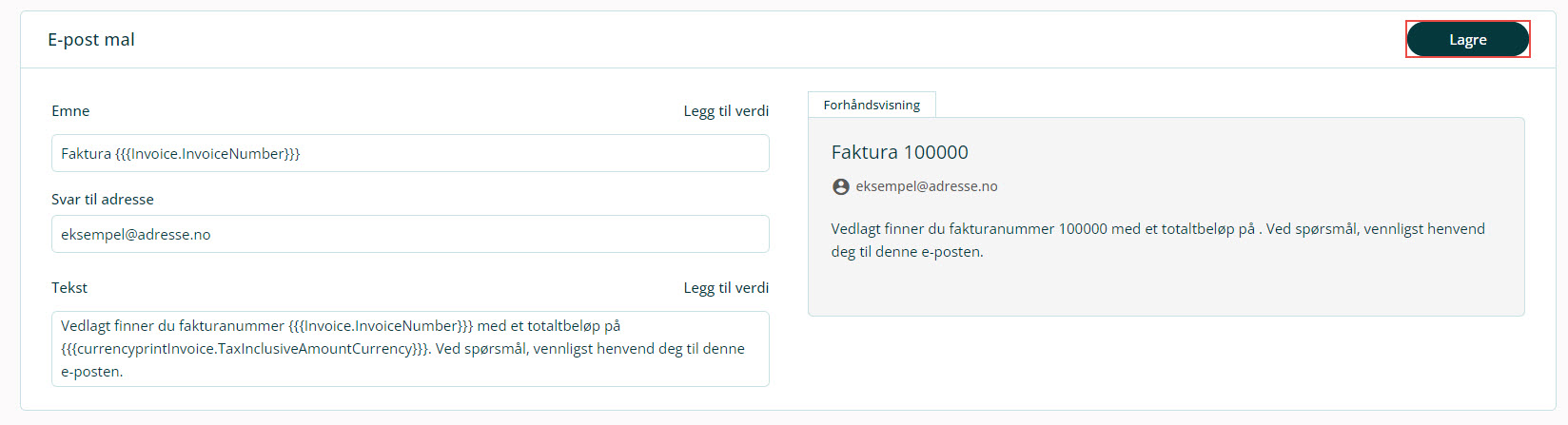
Task: Click eksempel@adresse.no in the preview pane
Action: pyautogui.click(x=927, y=186)
